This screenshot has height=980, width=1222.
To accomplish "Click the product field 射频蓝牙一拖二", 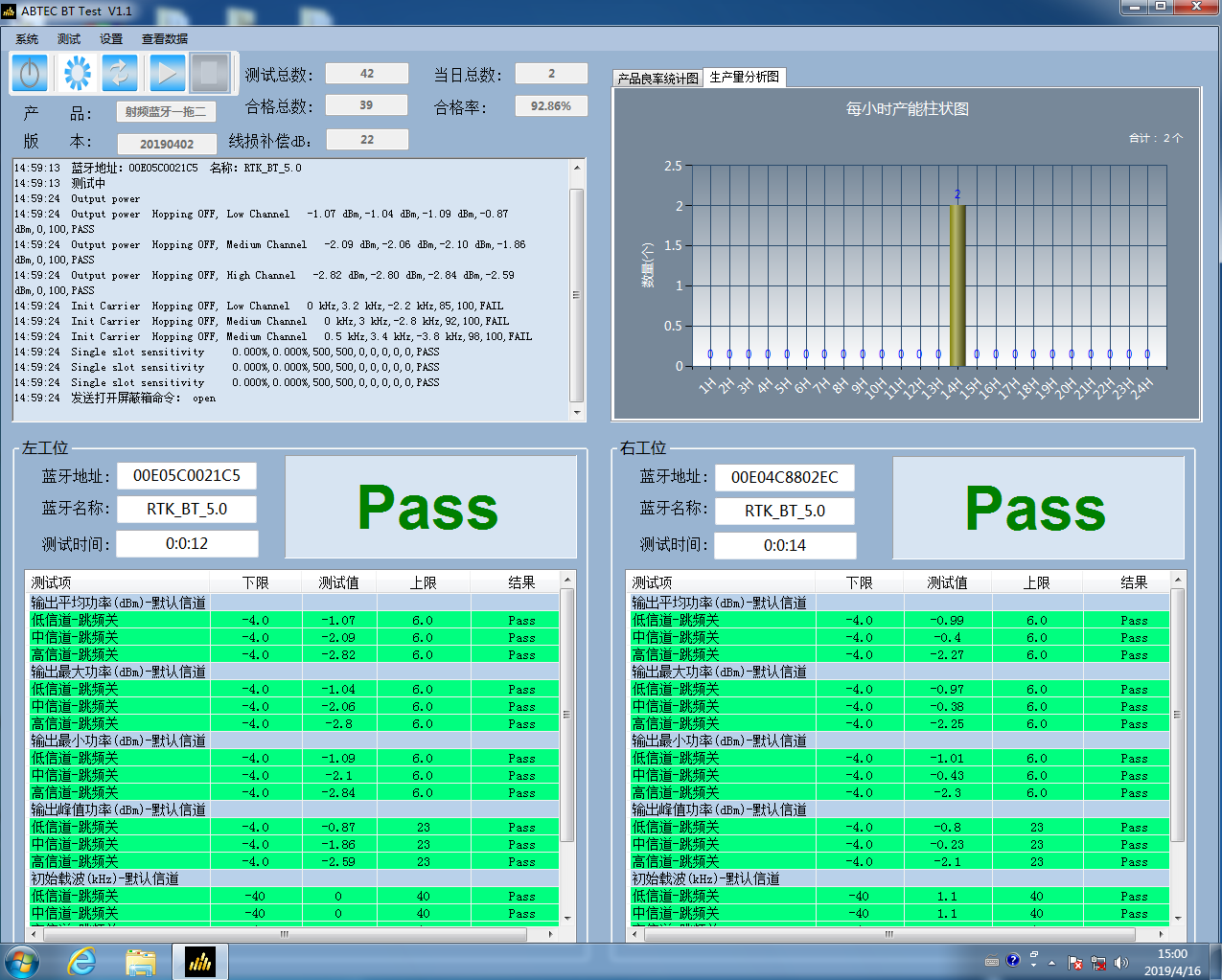I will [166, 112].
